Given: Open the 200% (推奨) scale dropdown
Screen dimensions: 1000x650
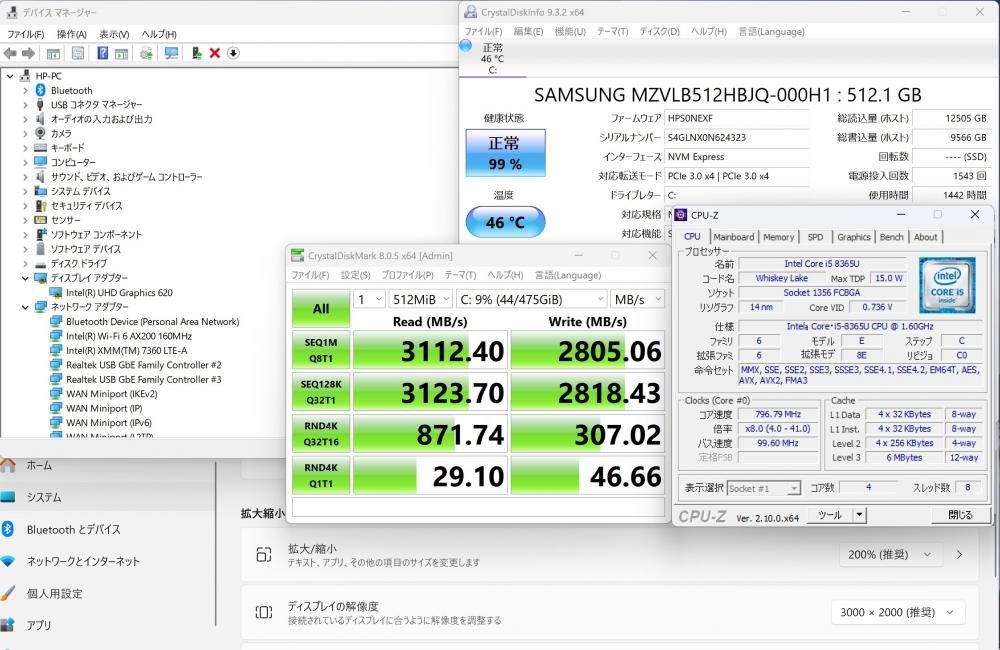Looking at the screenshot, I should (890, 555).
